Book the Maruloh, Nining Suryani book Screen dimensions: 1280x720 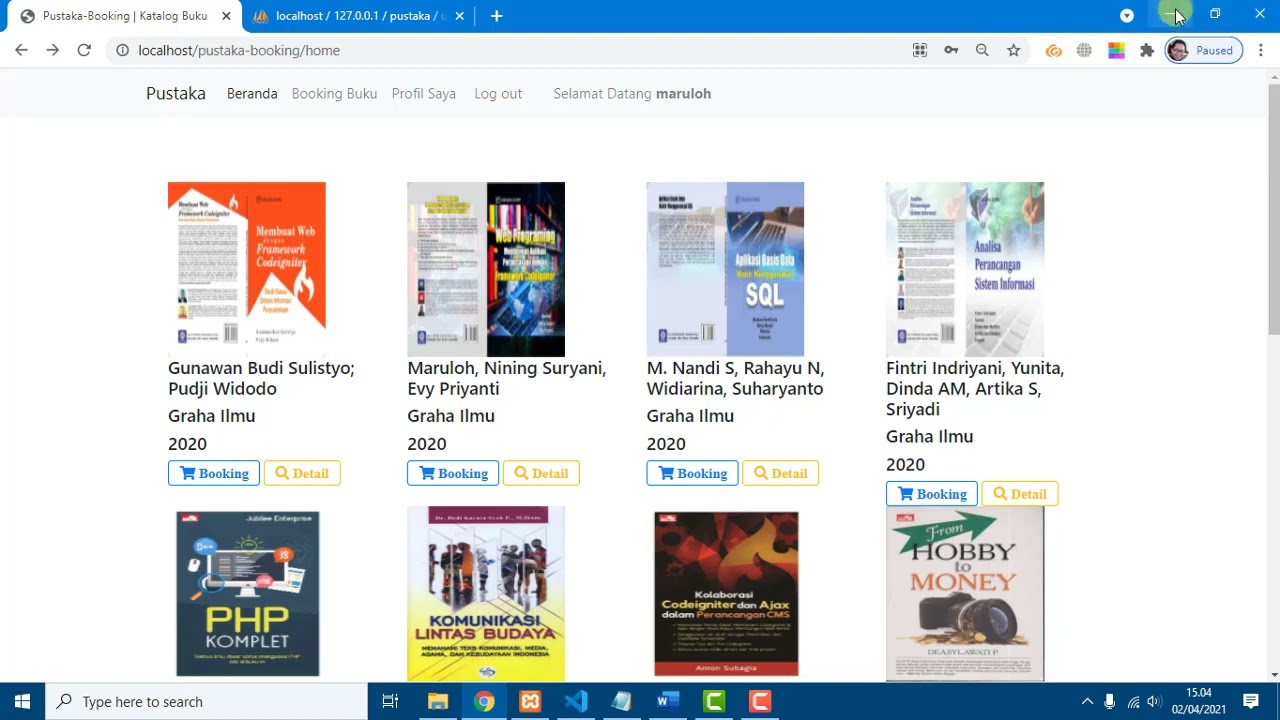(x=453, y=473)
